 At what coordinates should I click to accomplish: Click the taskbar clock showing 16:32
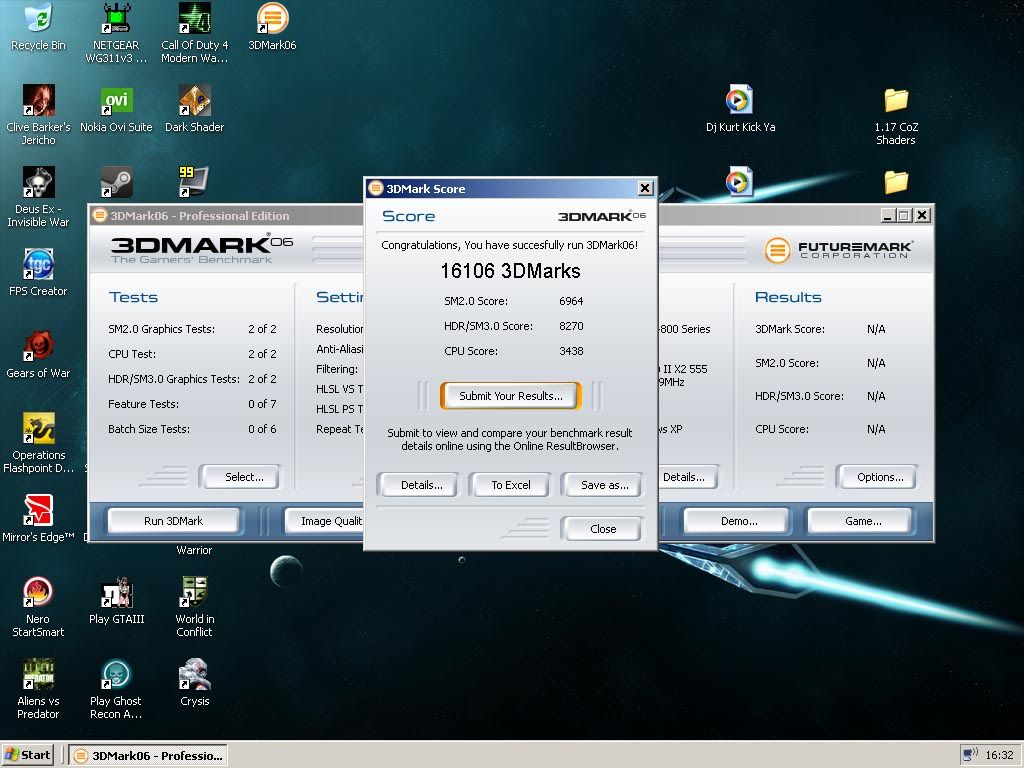click(999, 755)
